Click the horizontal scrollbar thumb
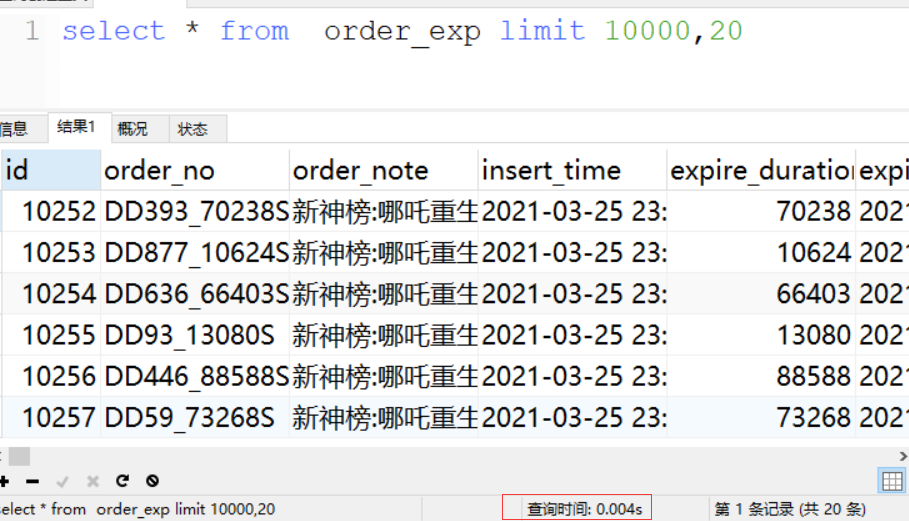 [x=19, y=457]
